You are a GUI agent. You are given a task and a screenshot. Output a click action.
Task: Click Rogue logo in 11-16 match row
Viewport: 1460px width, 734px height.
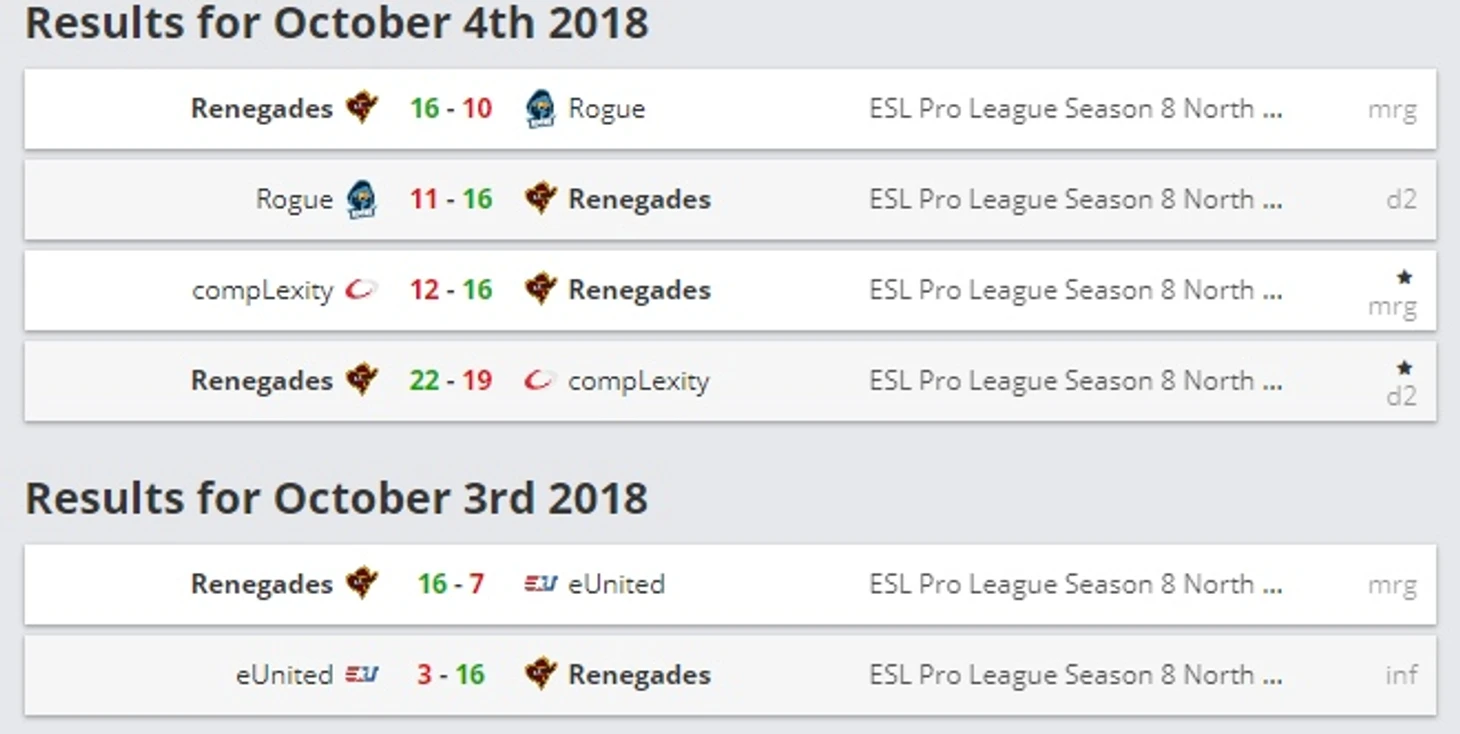tap(361, 199)
